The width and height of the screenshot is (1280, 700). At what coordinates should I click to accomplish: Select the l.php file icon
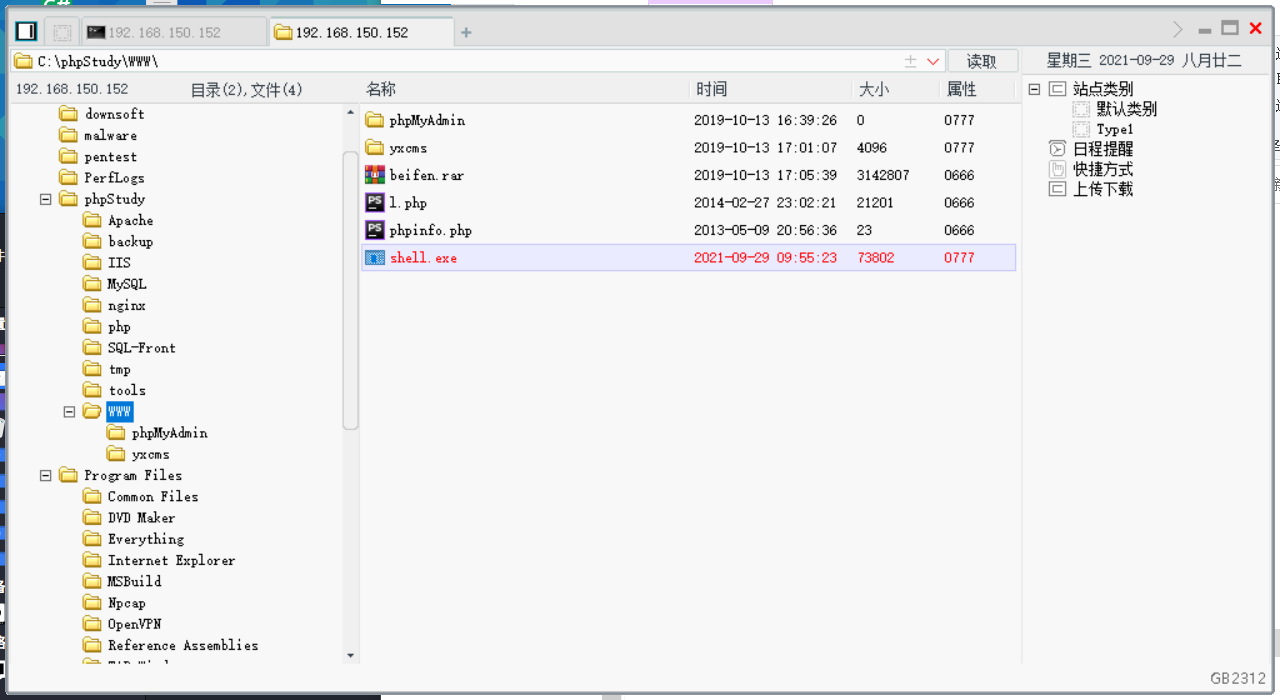(375, 202)
